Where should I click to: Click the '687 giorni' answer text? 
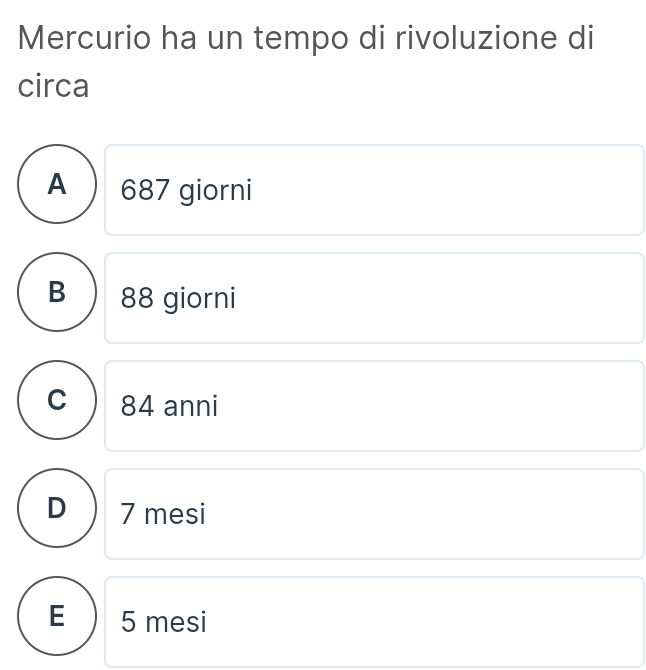(186, 190)
